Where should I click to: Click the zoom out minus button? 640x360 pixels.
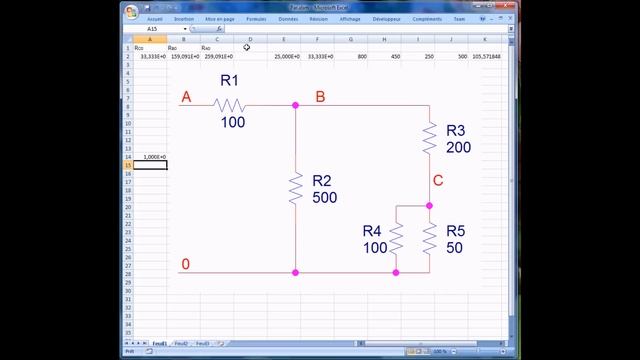(x=453, y=351)
